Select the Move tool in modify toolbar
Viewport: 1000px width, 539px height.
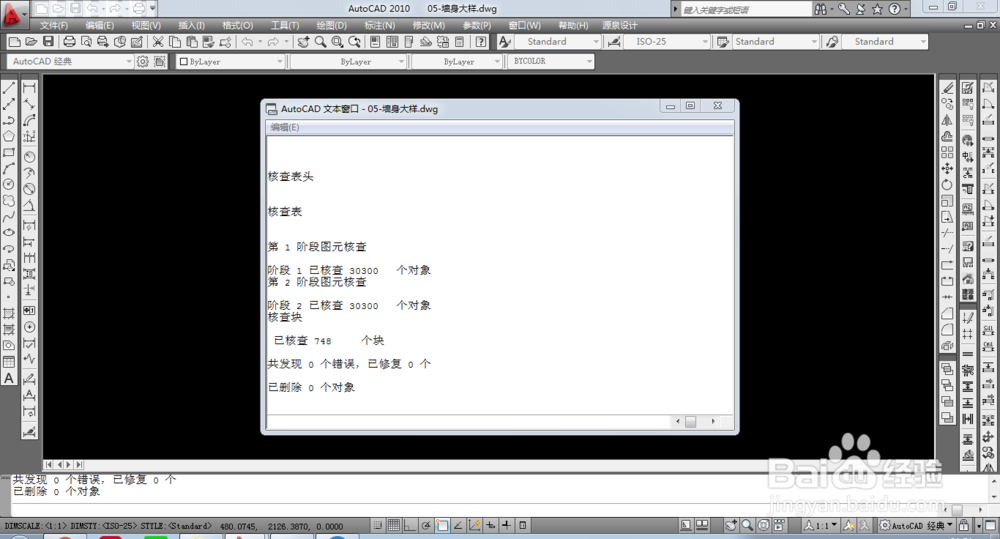pyautogui.click(x=948, y=168)
